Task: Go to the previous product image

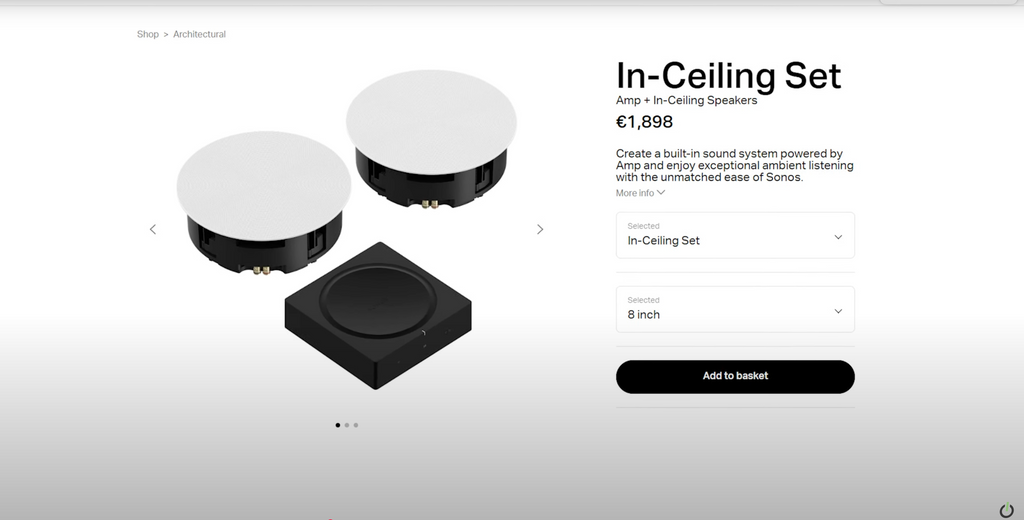Action: (153, 229)
